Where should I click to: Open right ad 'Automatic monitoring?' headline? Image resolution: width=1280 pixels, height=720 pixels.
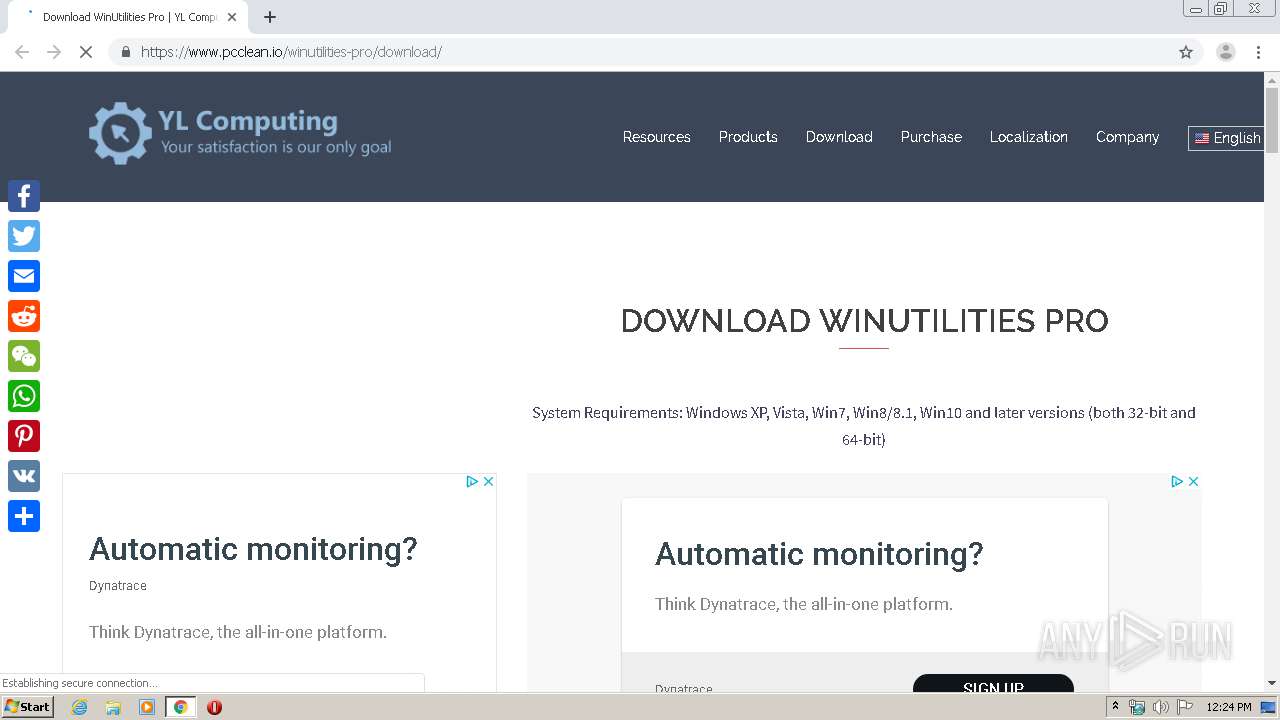point(819,554)
